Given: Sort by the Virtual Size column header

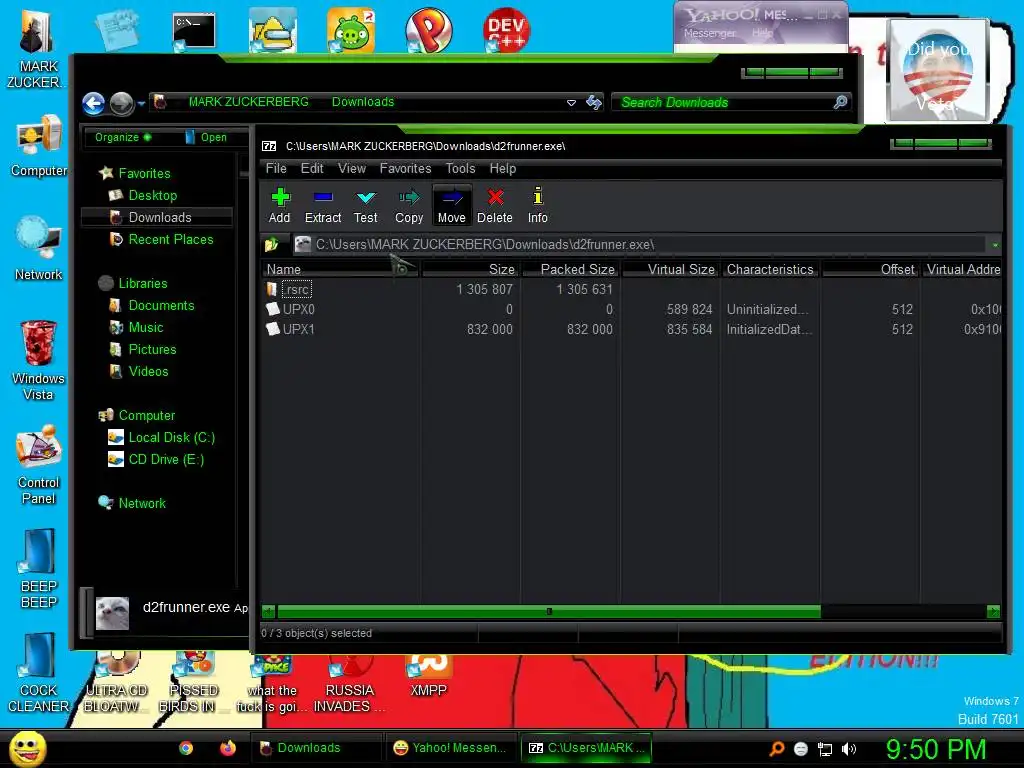Looking at the screenshot, I should click(670, 269).
